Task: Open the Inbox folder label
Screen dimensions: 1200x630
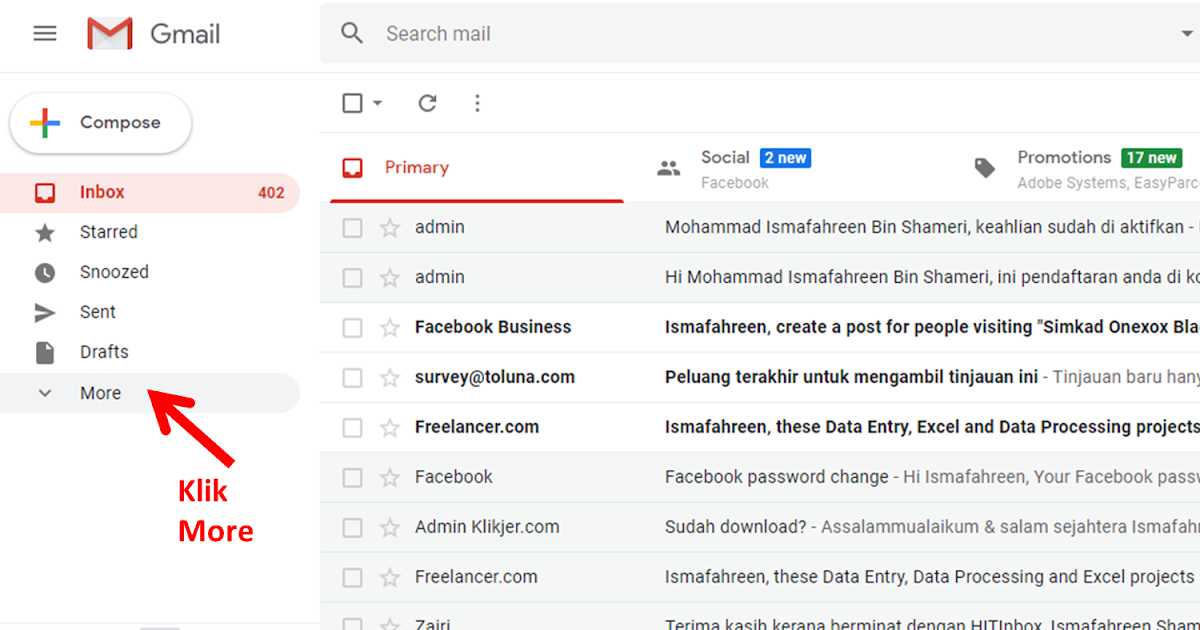Action: [x=102, y=192]
